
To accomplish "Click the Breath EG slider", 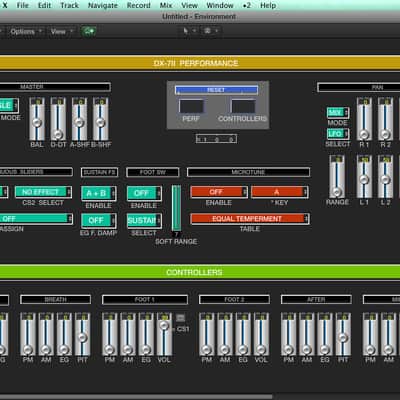I will click(64, 334).
